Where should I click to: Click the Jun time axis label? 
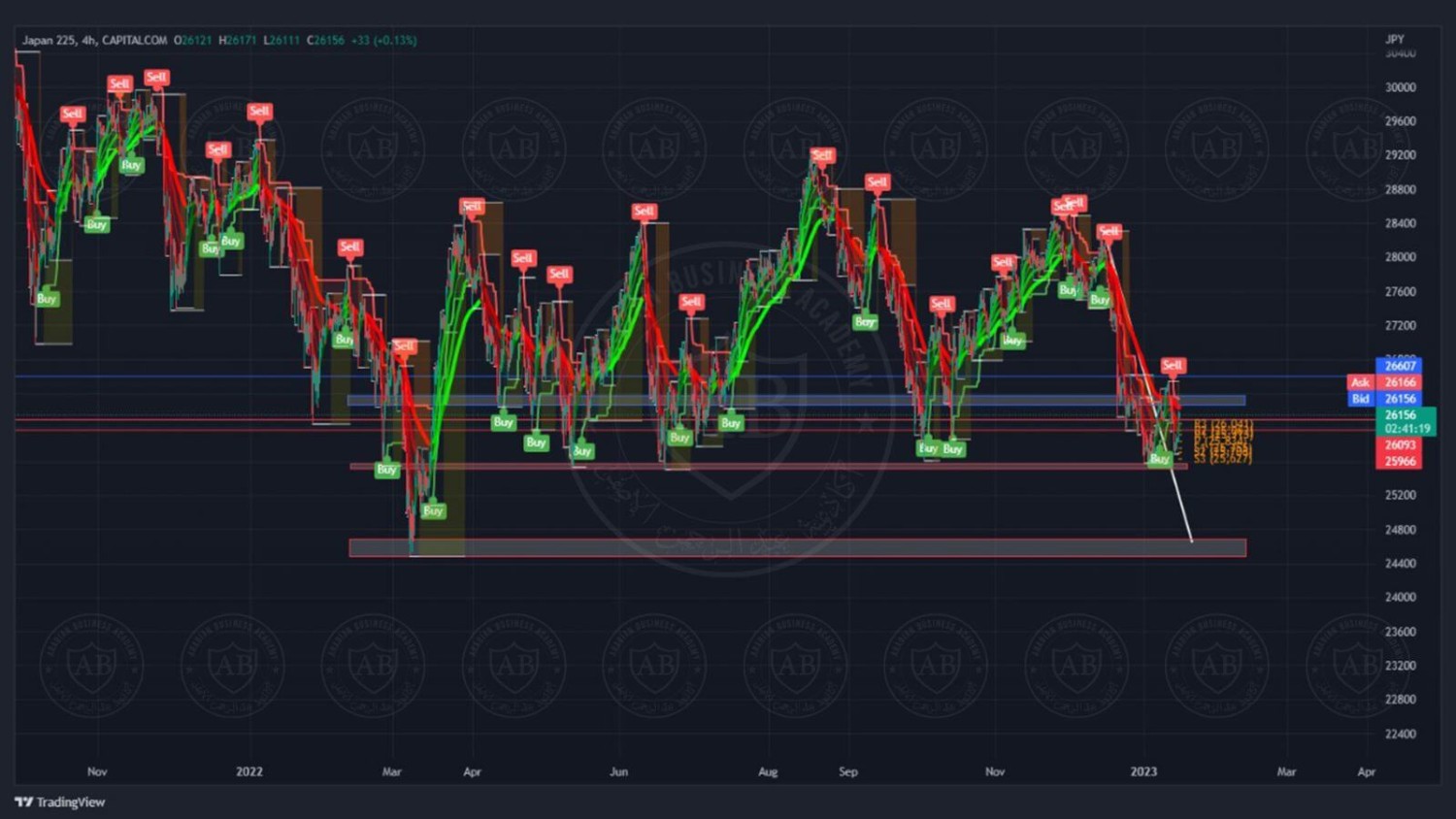[618, 772]
